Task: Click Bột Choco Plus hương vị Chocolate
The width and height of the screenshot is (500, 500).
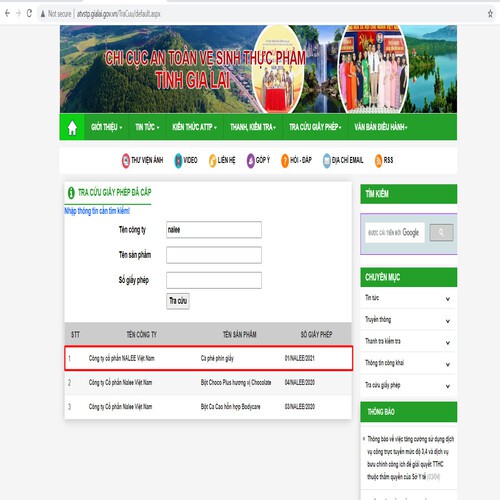Action: 236,382
